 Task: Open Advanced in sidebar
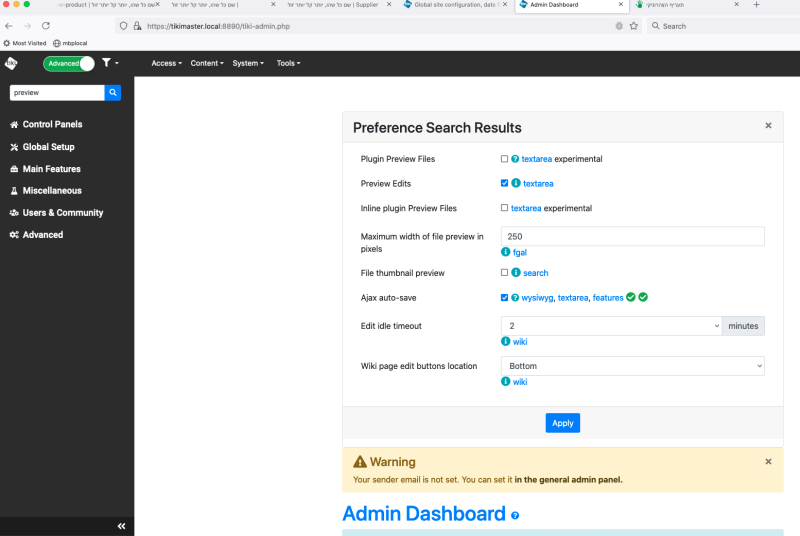click(x=37, y=235)
